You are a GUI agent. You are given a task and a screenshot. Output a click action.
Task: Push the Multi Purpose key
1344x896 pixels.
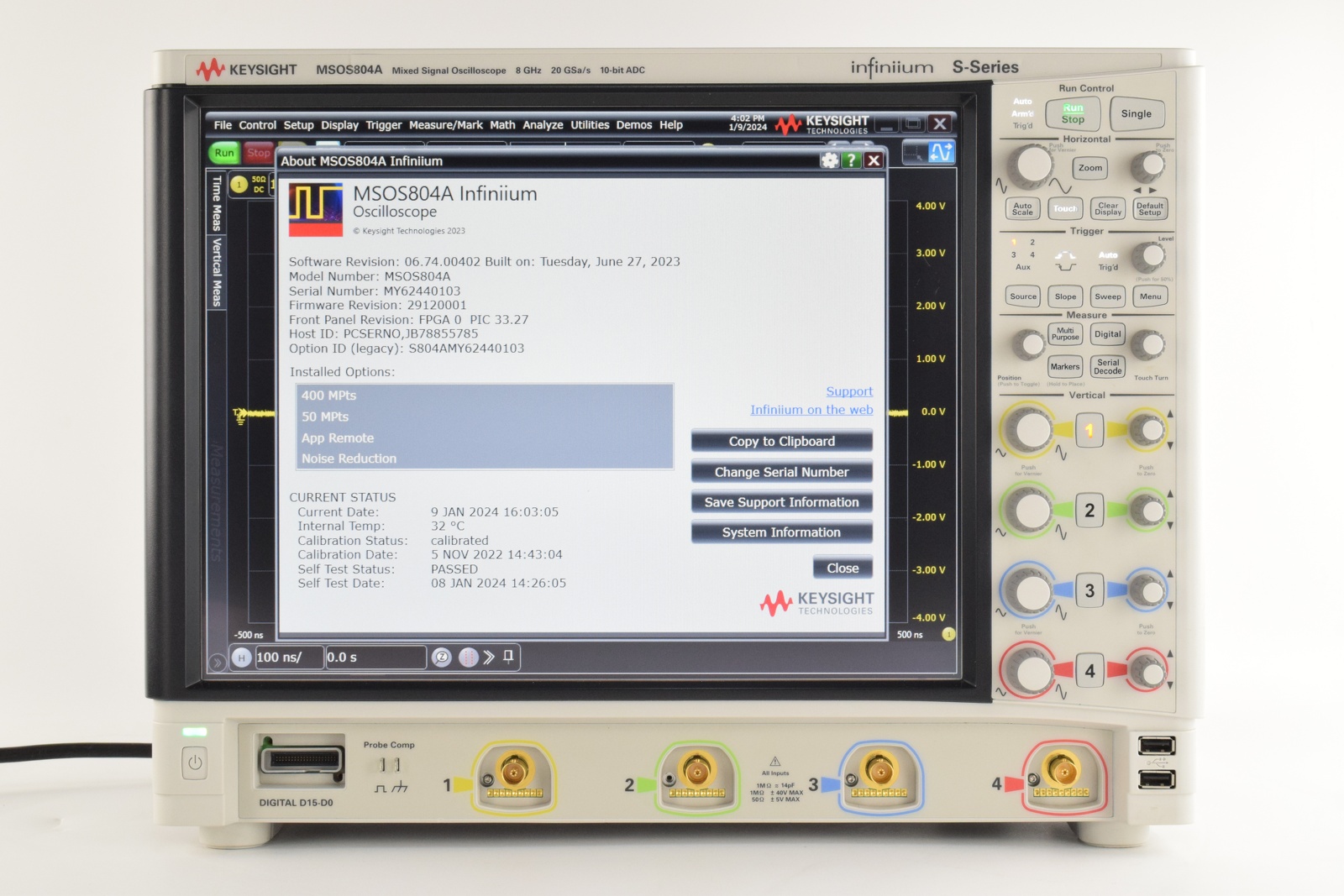click(1065, 334)
